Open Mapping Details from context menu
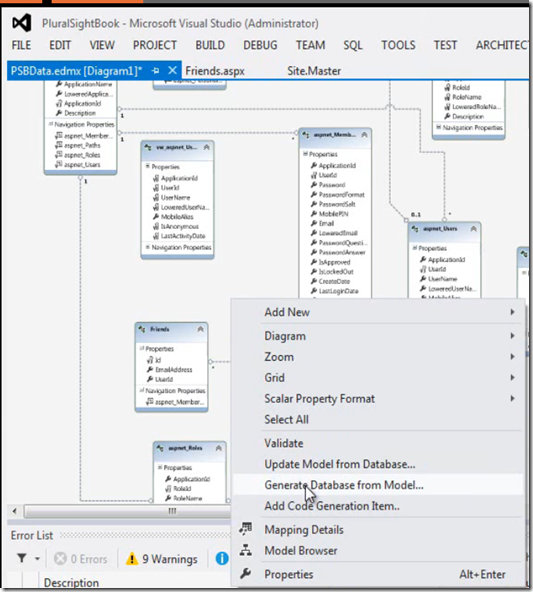This screenshot has width=533, height=592. tap(378, 530)
